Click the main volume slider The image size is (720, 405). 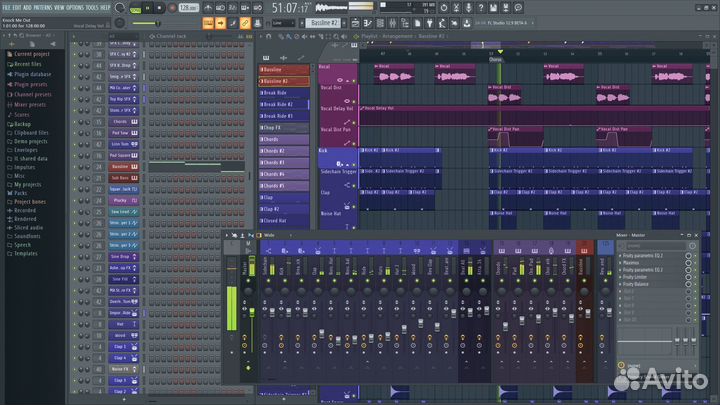tap(146, 22)
